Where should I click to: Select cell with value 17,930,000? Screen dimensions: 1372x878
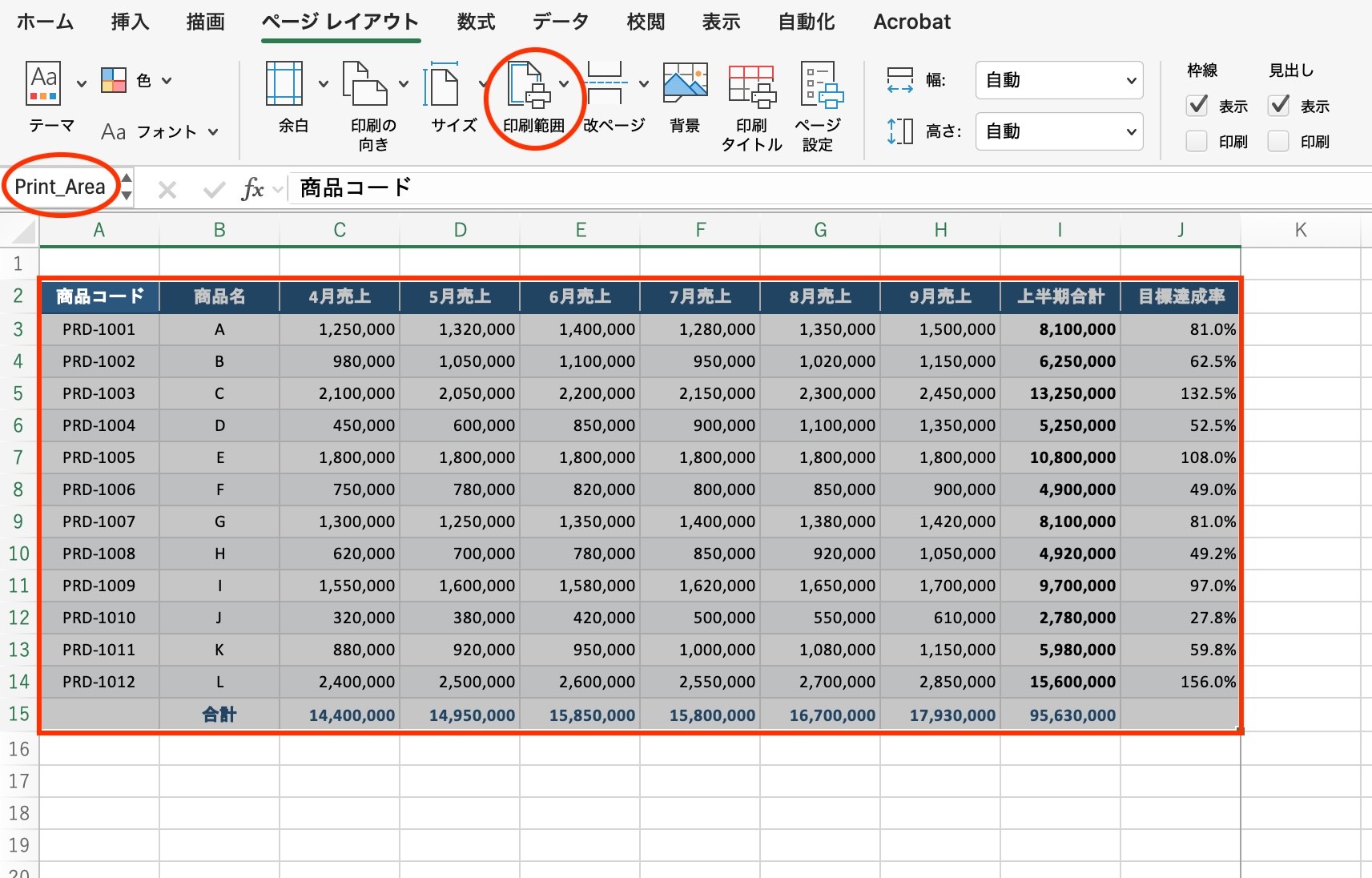click(940, 715)
